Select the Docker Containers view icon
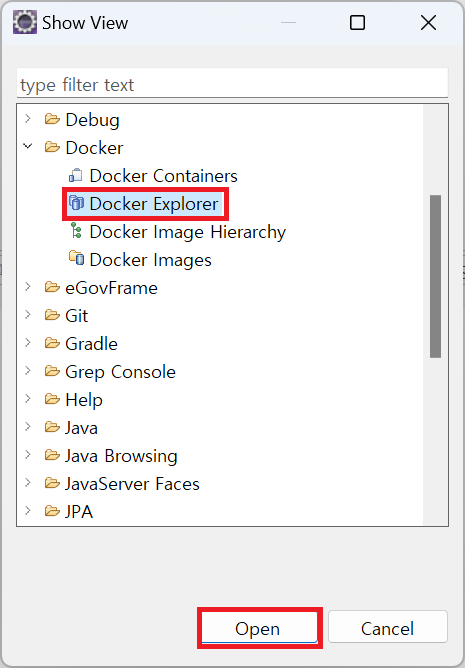This screenshot has width=465, height=668. click(76, 176)
